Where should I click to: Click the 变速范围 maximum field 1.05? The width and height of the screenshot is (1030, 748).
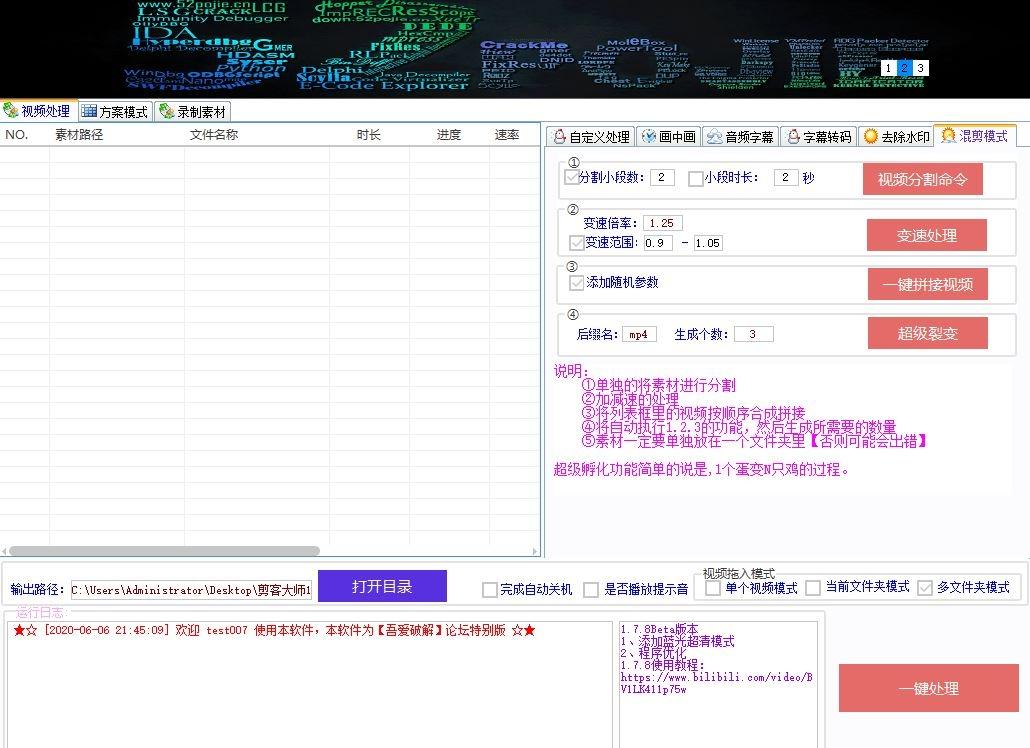click(x=708, y=243)
